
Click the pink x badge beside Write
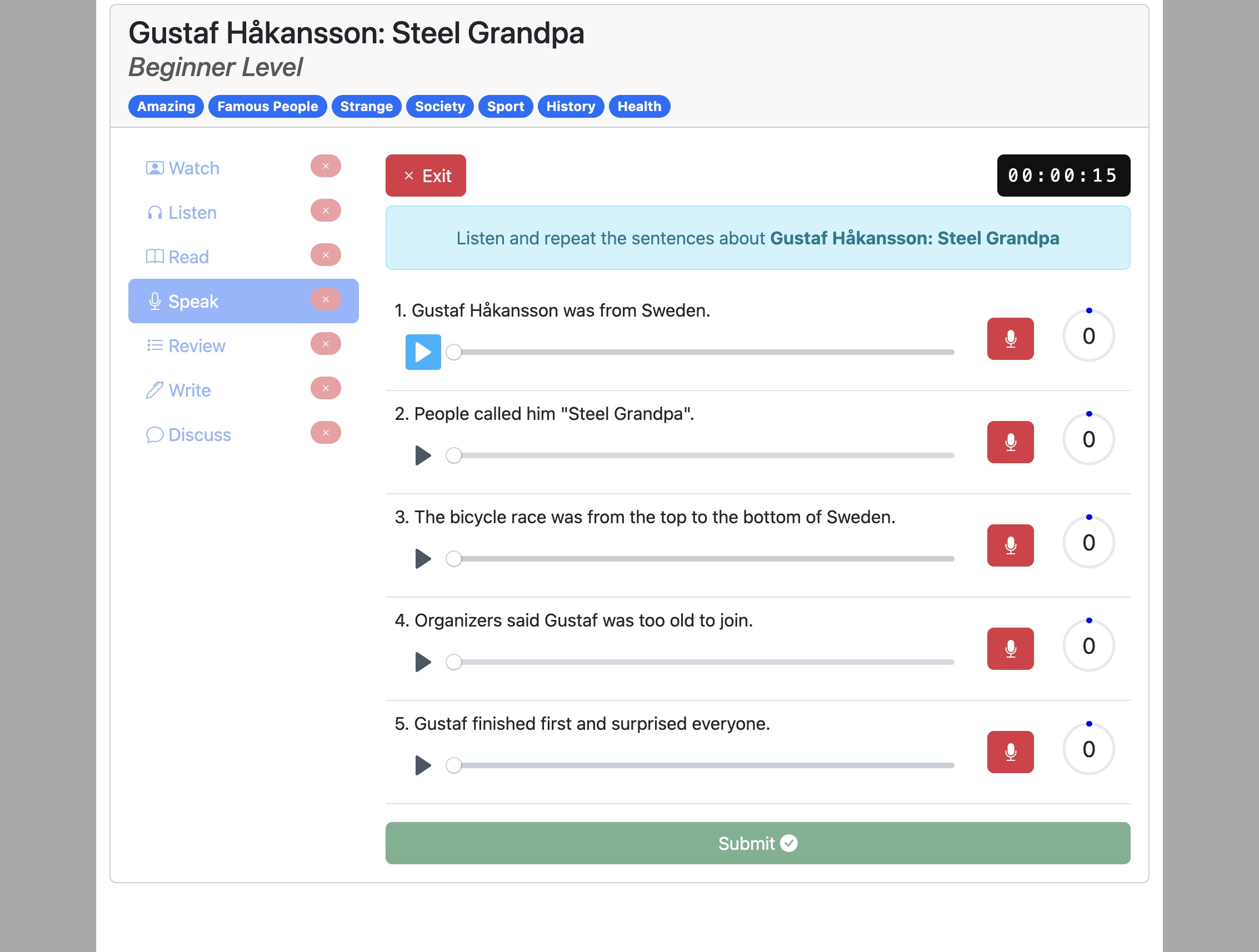tap(326, 388)
